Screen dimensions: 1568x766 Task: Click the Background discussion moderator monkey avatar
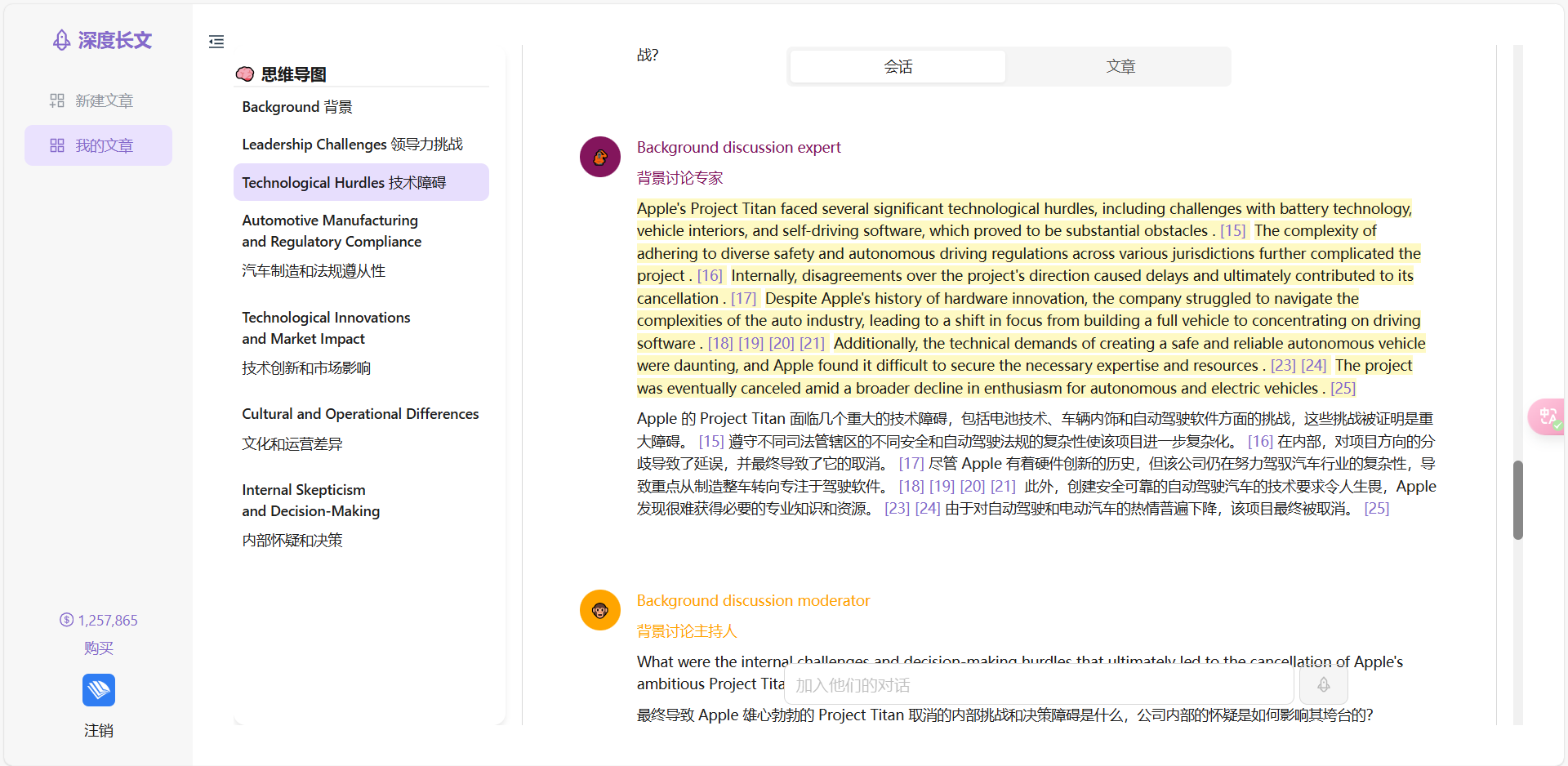pyautogui.click(x=600, y=610)
